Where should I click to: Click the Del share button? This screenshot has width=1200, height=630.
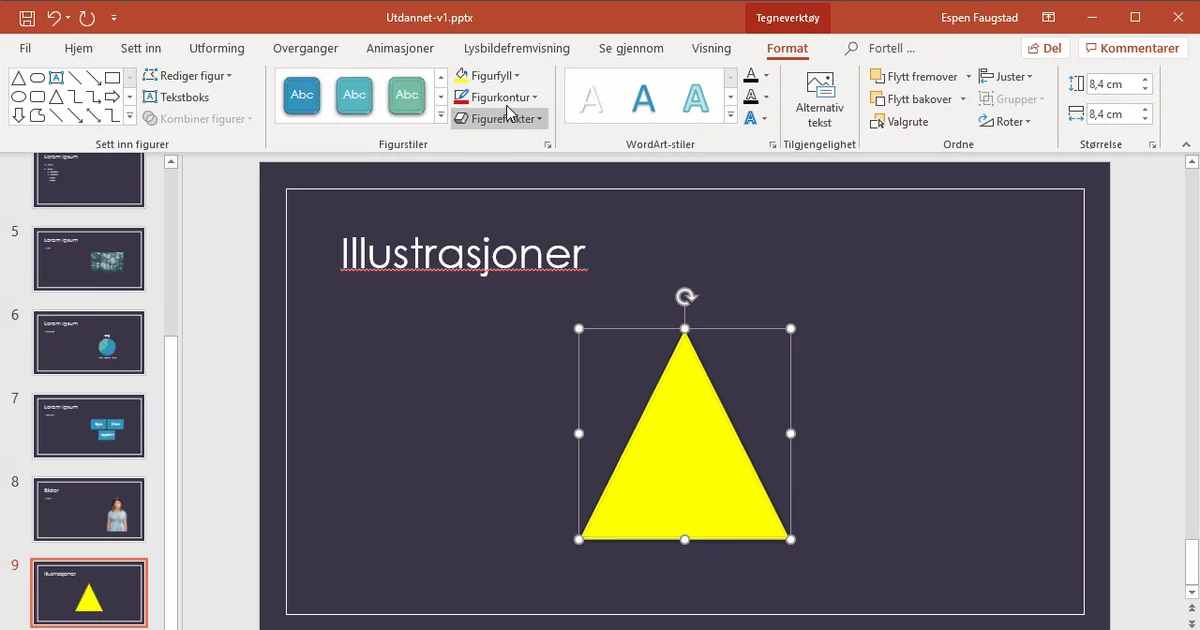[x=1045, y=48]
